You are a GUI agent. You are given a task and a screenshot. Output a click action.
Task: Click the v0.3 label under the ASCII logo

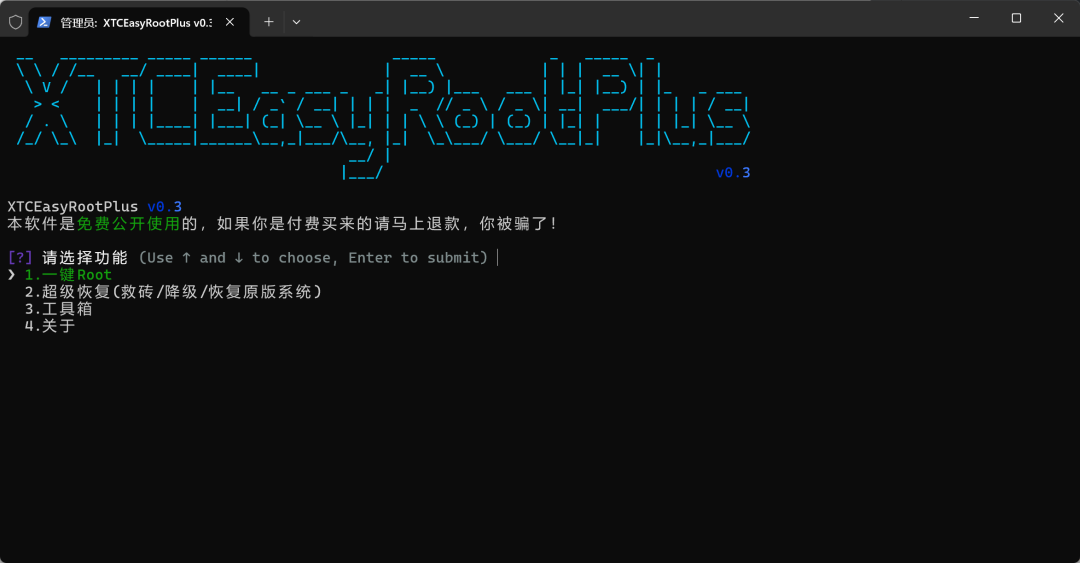point(733,173)
